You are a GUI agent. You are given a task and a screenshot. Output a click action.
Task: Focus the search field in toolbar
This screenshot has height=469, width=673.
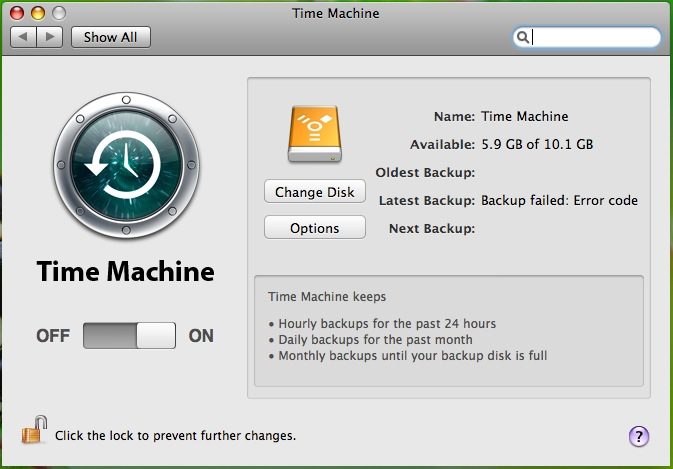click(587, 37)
